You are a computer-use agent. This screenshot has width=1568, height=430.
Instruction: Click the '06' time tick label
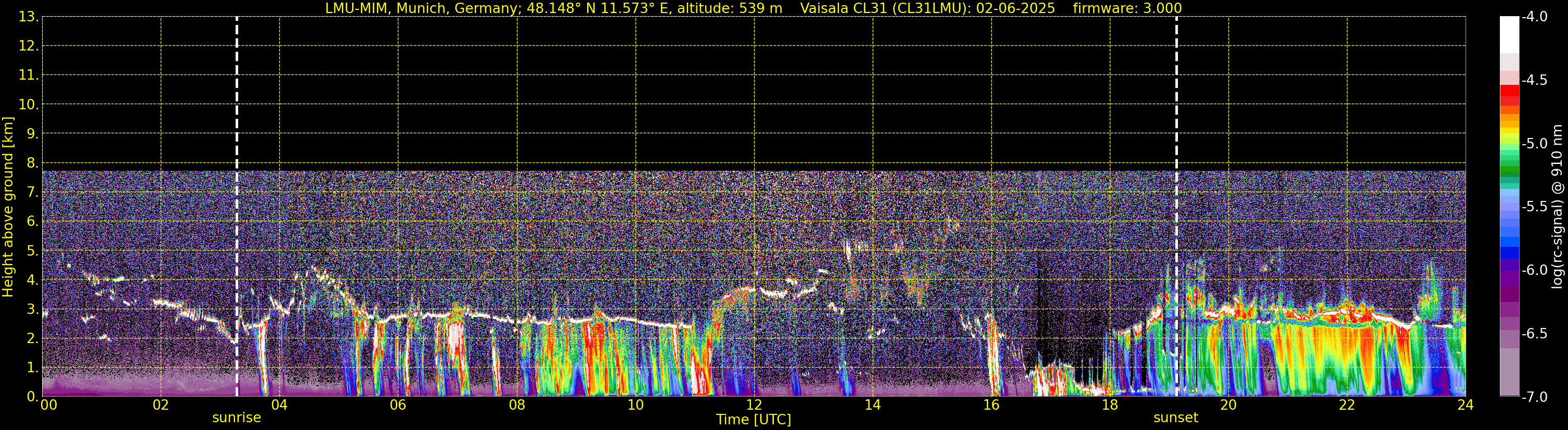pos(398,405)
